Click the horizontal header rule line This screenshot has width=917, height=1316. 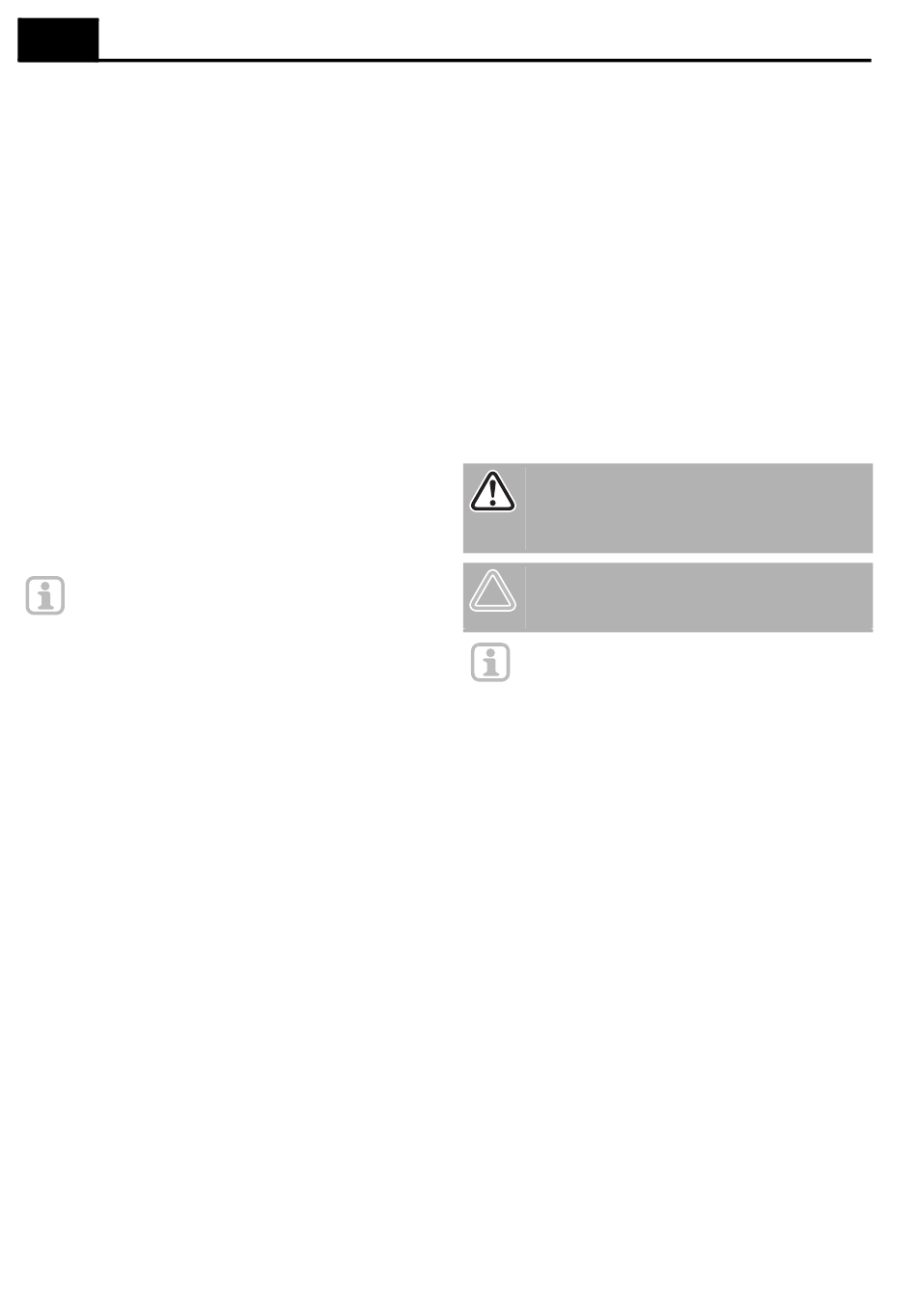click(485, 61)
